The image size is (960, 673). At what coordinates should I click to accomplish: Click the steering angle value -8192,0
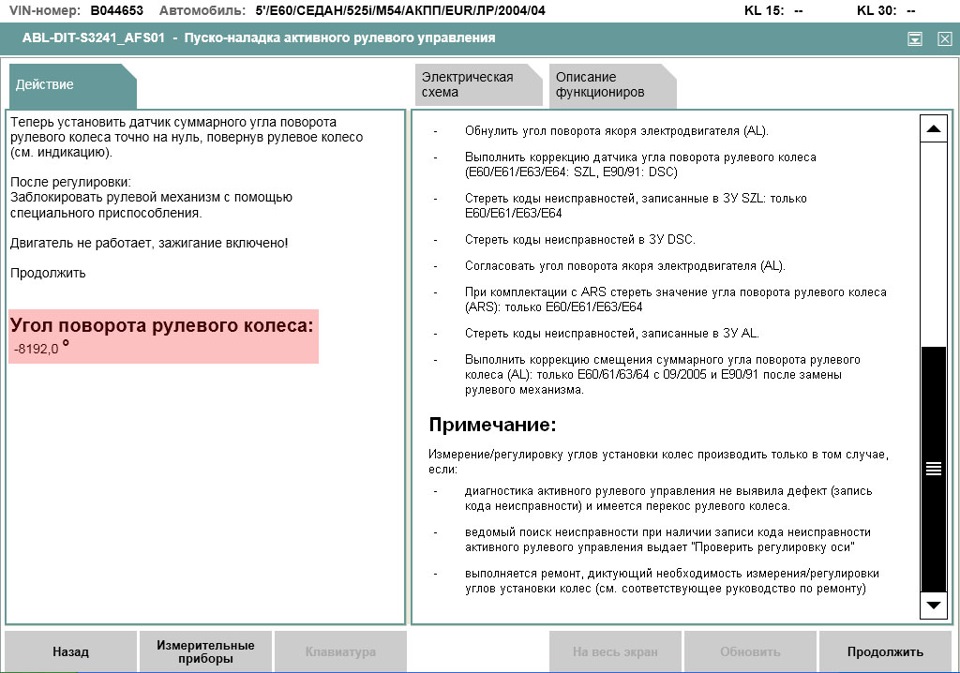[37, 349]
